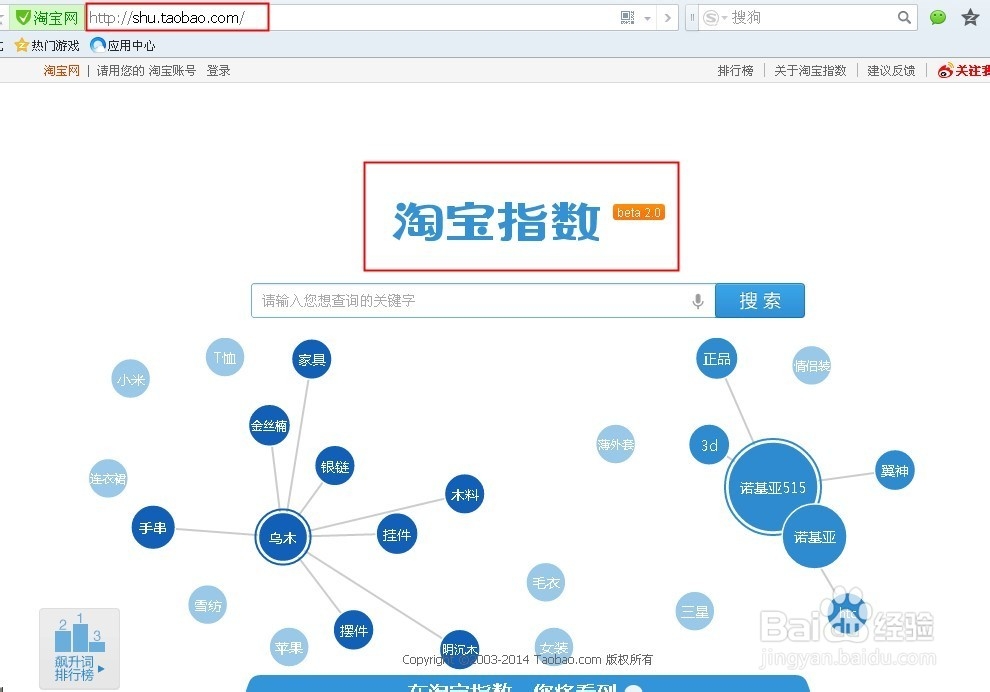Open the 应用中心 app center icon
The width and height of the screenshot is (990, 692).
point(97,44)
